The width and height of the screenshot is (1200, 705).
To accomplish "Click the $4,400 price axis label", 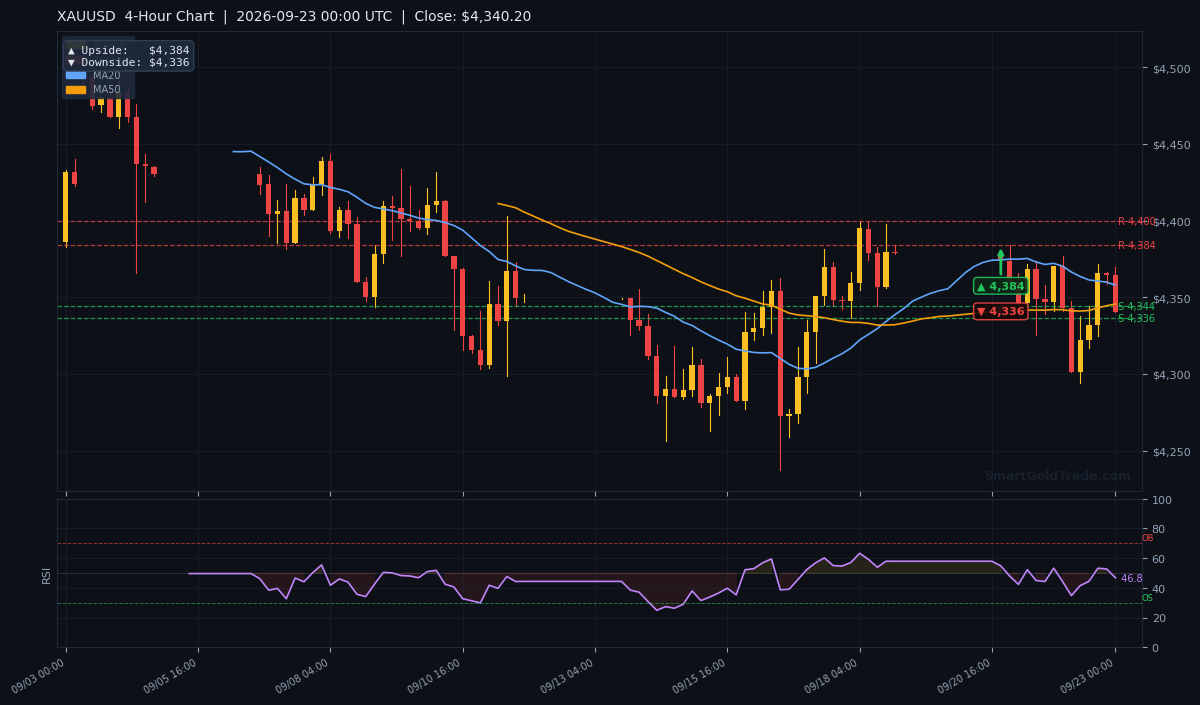I will (x=1172, y=222).
